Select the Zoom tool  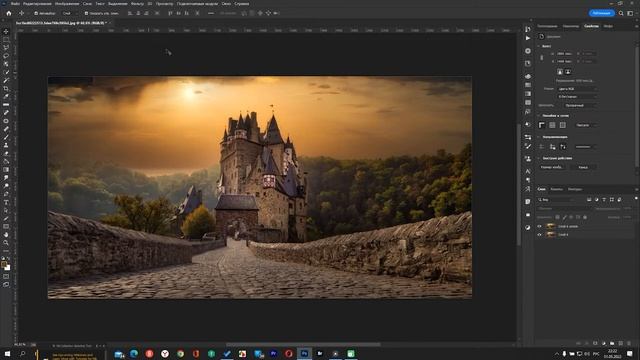(6, 243)
